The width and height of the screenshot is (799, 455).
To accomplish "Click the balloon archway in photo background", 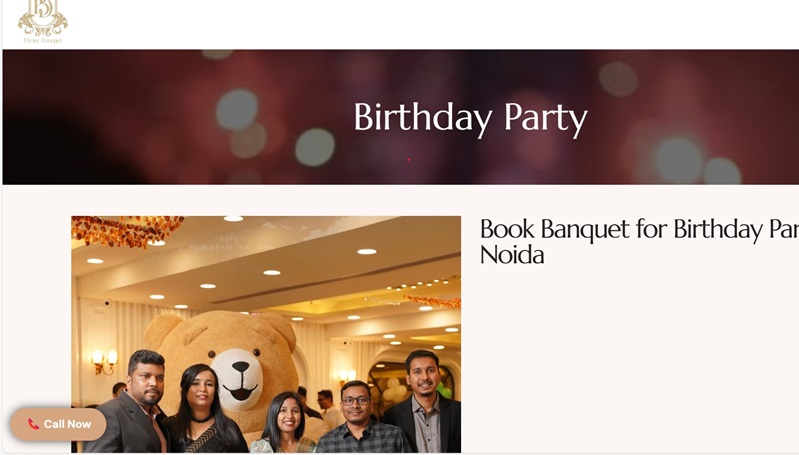I will 395,382.
